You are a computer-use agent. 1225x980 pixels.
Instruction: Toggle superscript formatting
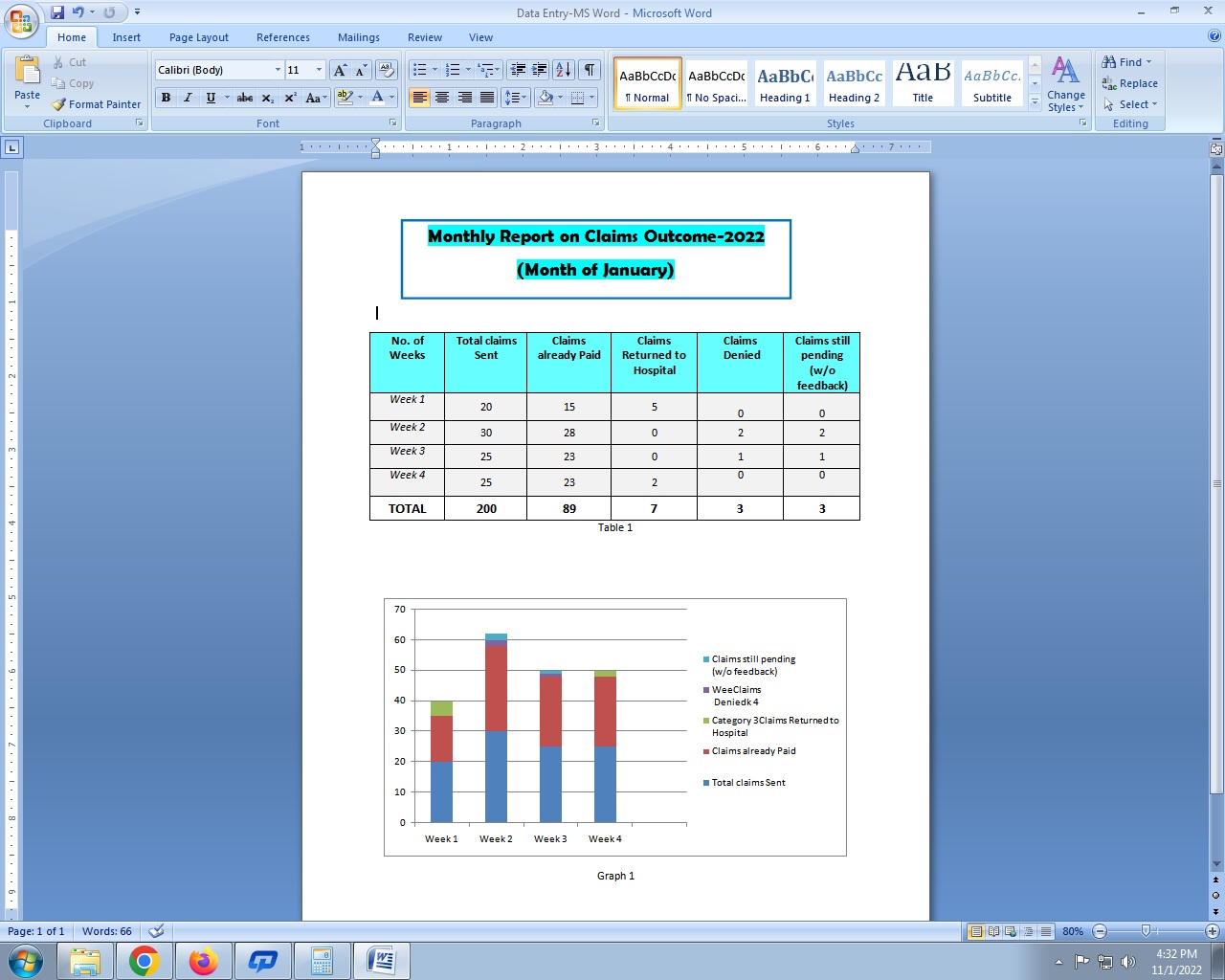(x=290, y=98)
